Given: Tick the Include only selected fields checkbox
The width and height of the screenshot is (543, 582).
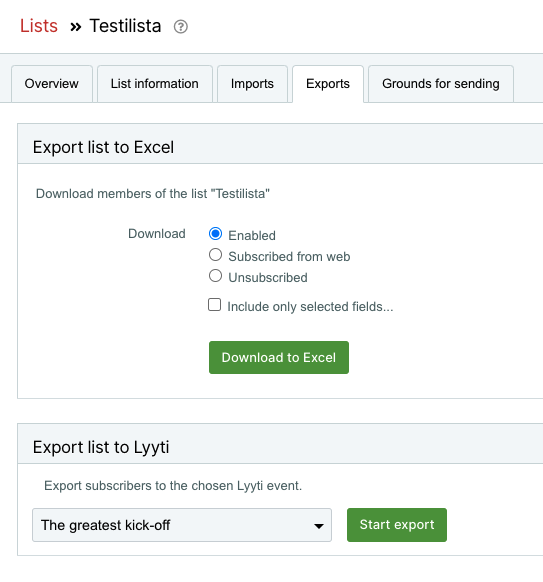Looking at the screenshot, I should (x=215, y=305).
